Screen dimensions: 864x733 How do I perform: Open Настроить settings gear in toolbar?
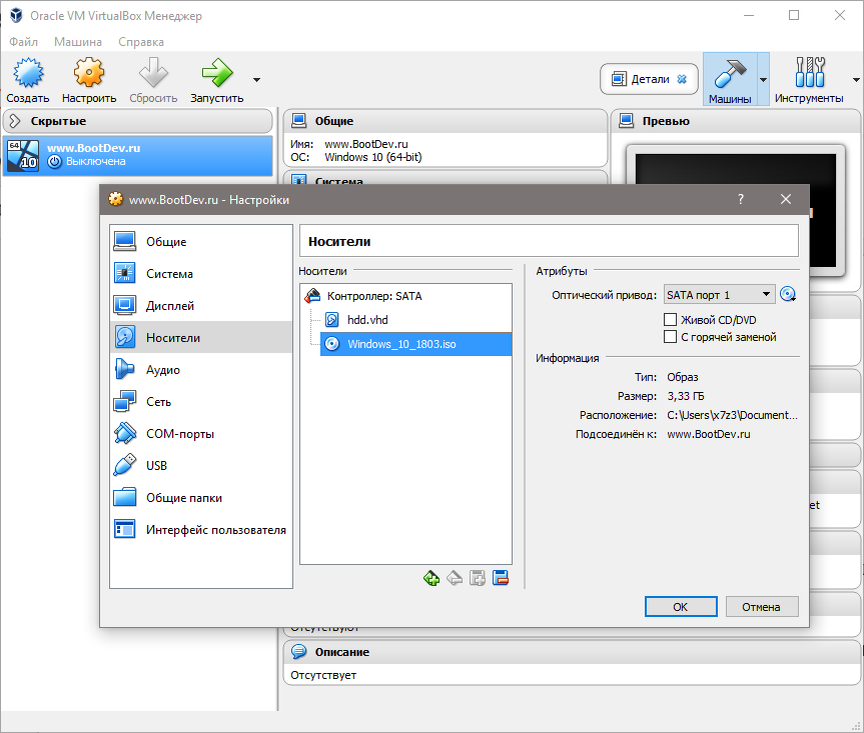(89, 73)
